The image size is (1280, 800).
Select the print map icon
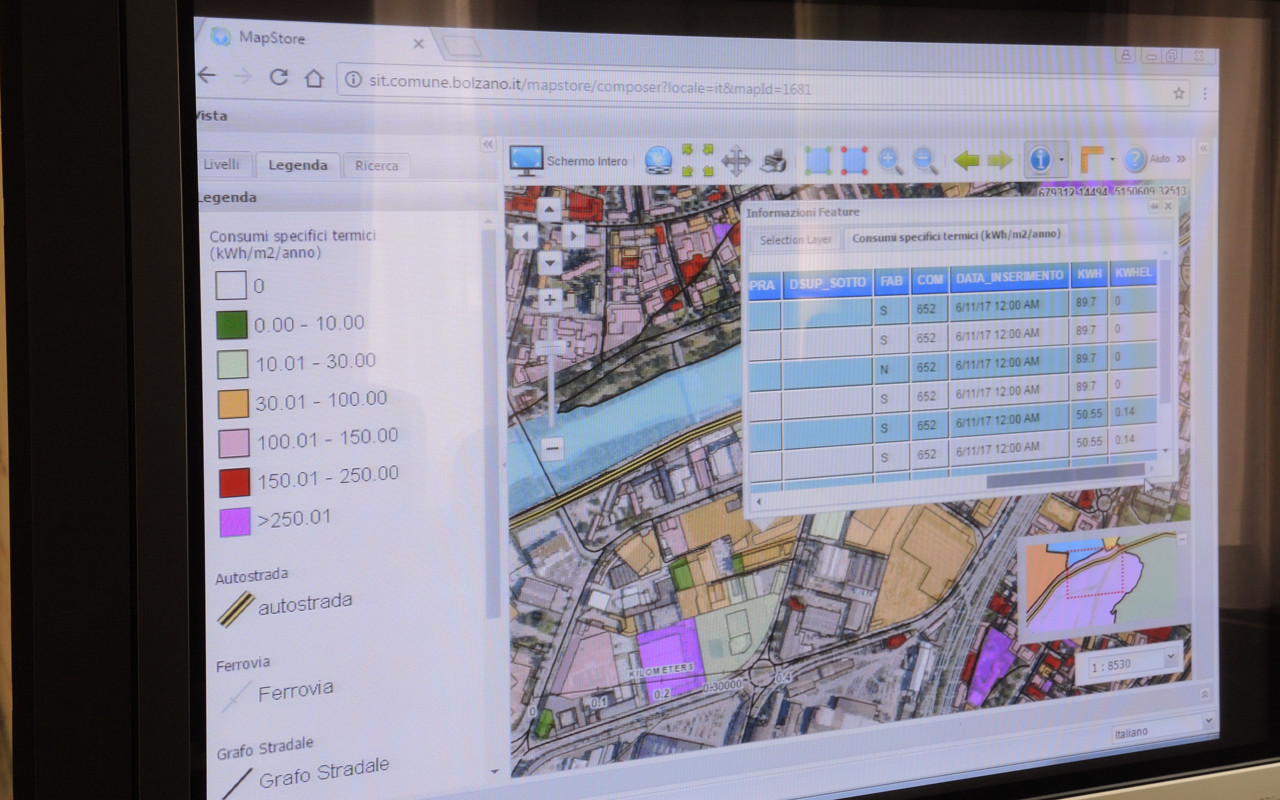point(773,161)
